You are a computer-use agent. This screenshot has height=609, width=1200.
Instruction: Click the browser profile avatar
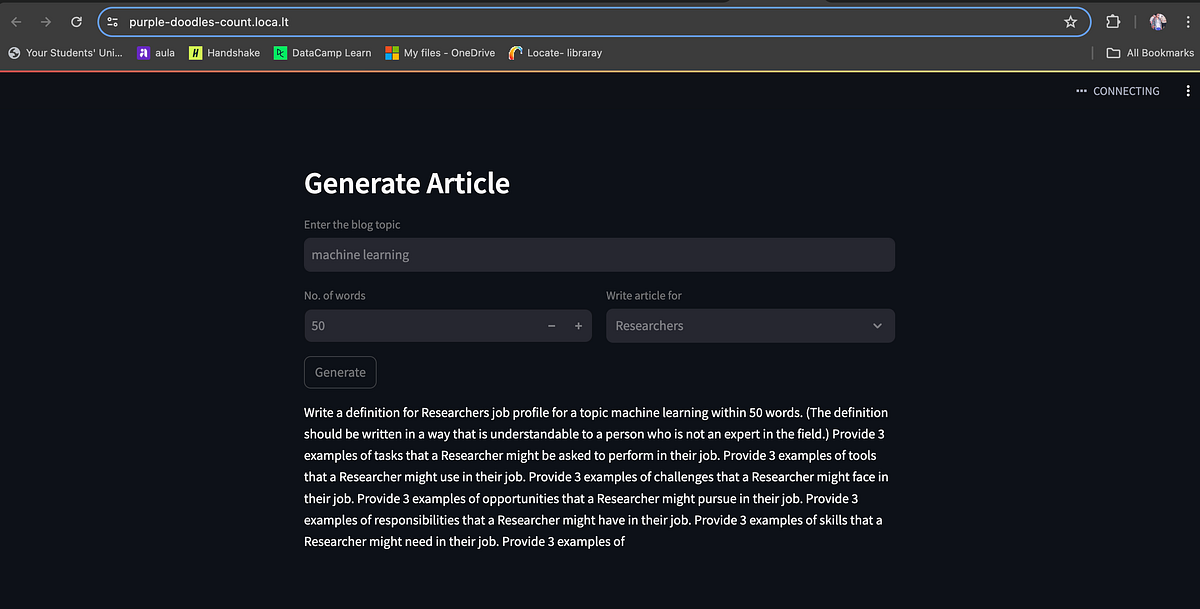pos(1157,21)
